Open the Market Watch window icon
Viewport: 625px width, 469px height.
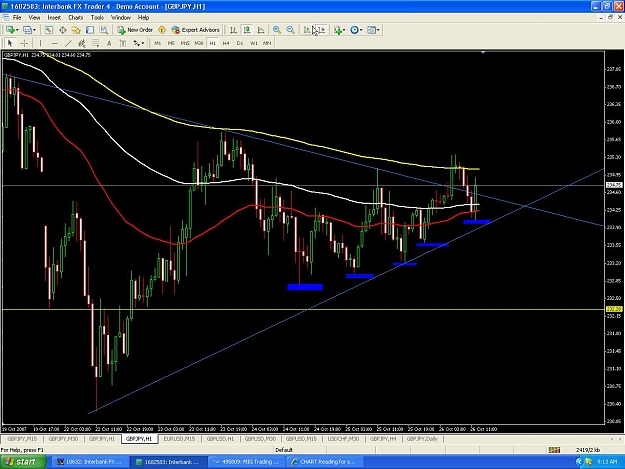(x=49, y=30)
